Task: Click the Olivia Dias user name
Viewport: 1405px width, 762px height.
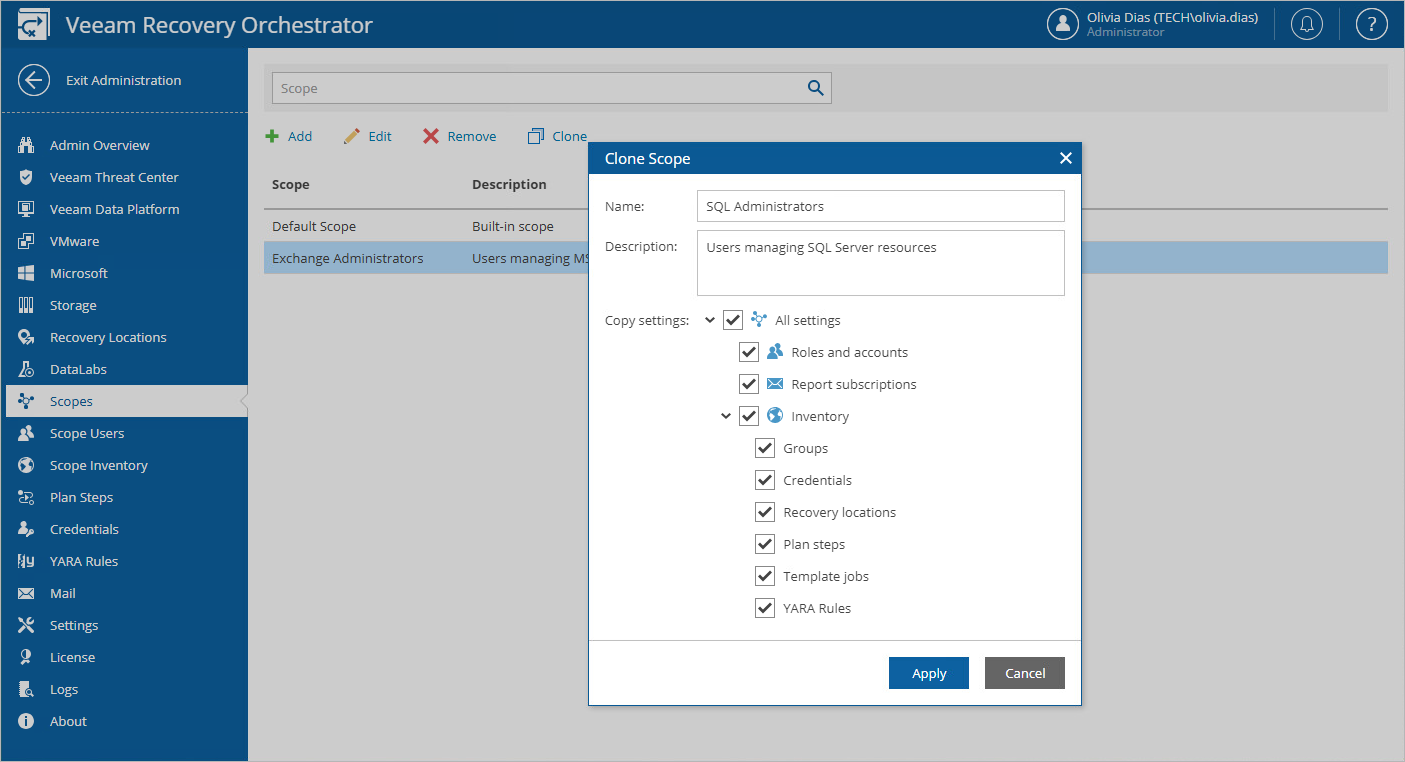Action: (x=1172, y=17)
